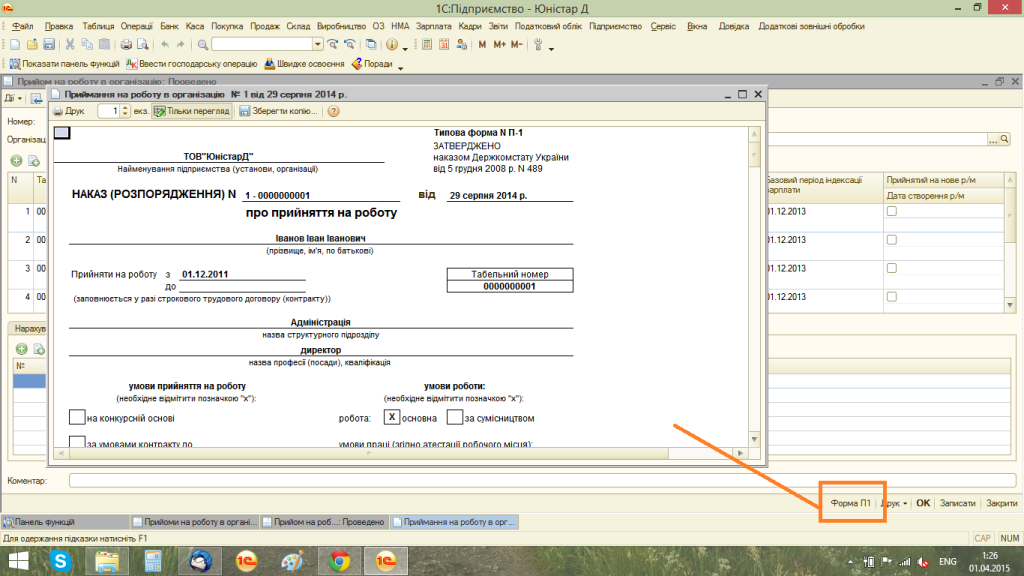This screenshot has height=576, width=1024.
Task: Adjust the copies count stepper
Action: (x=125, y=111)
